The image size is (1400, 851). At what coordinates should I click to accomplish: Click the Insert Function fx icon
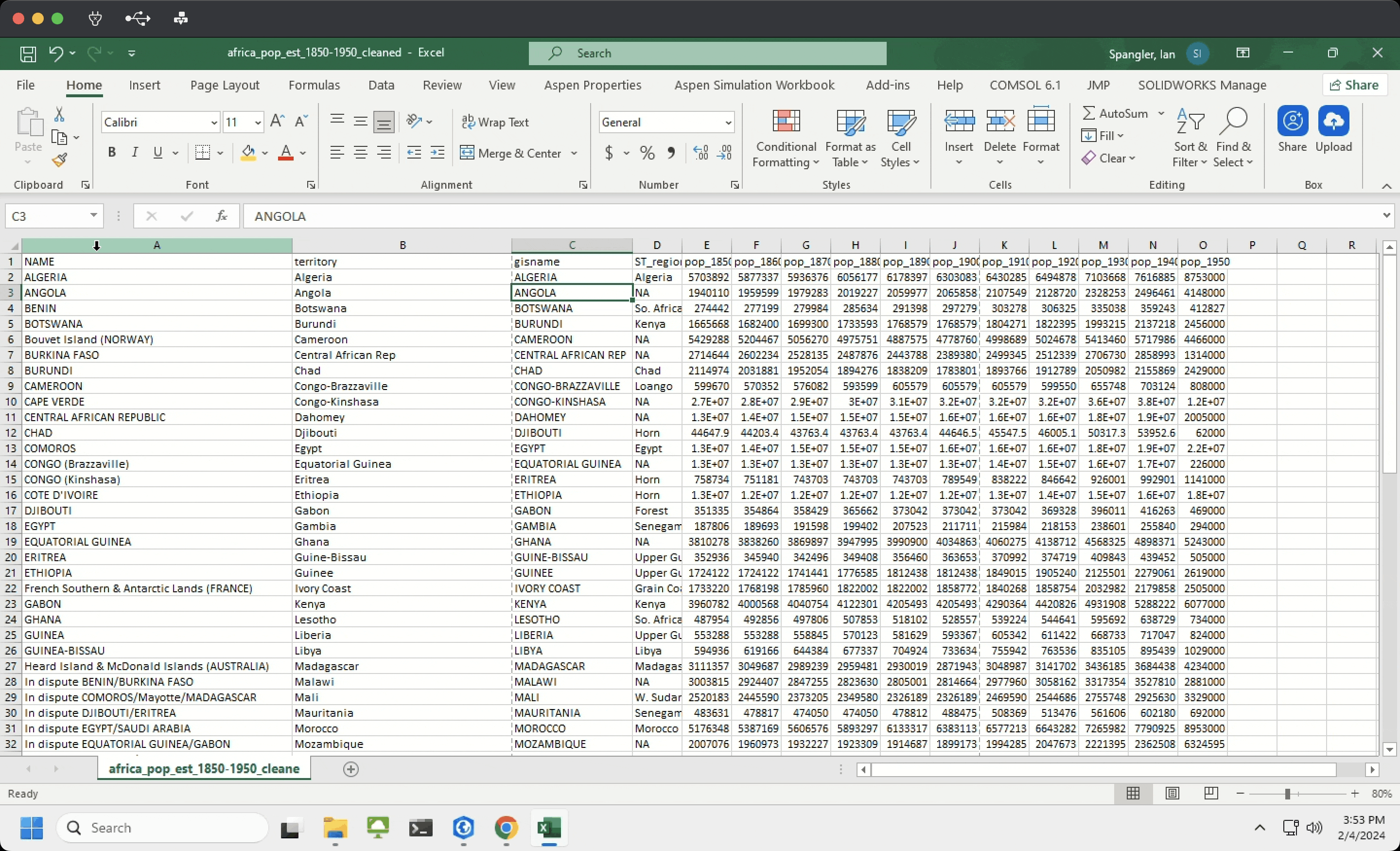pos(222,216)
